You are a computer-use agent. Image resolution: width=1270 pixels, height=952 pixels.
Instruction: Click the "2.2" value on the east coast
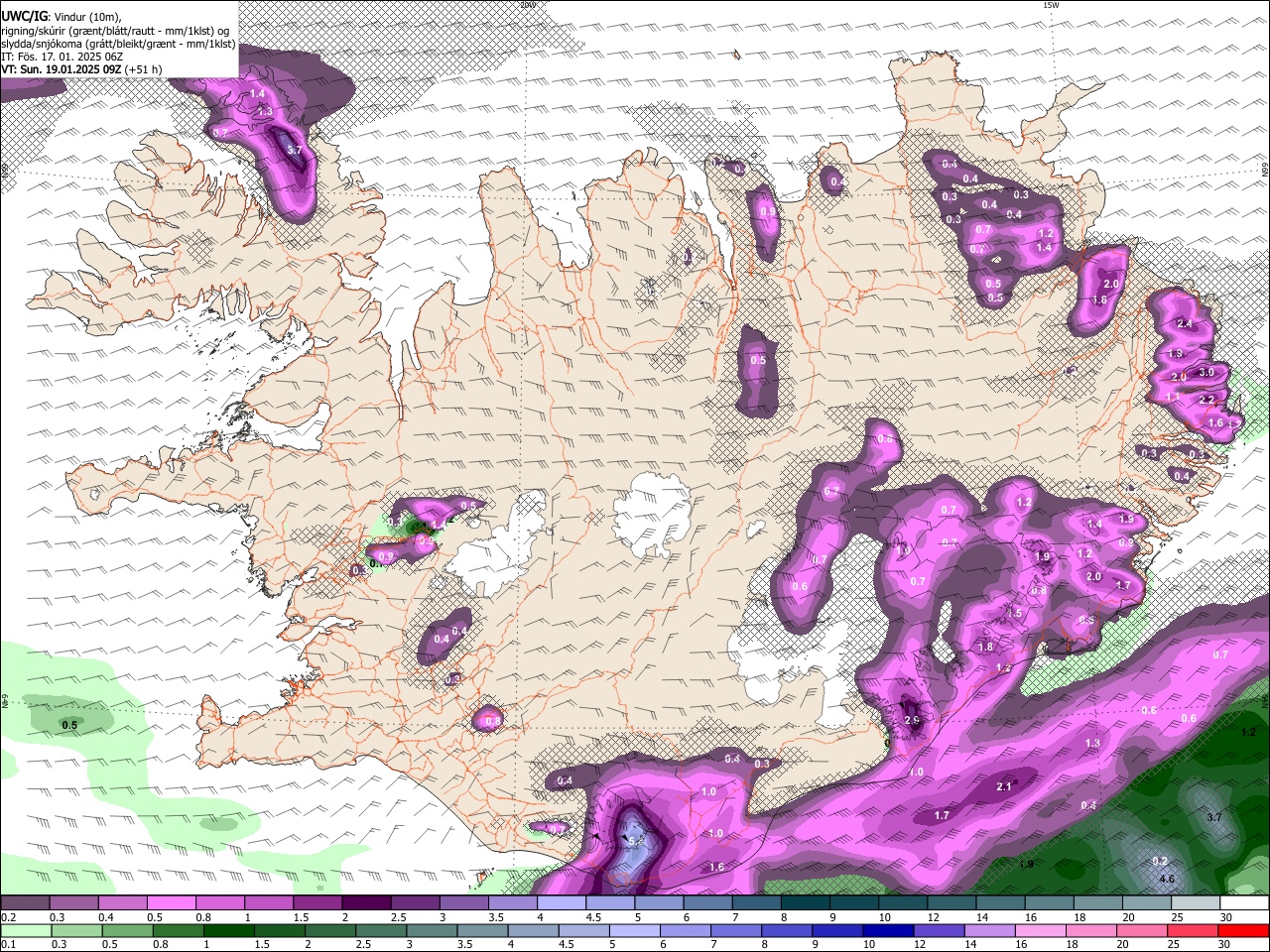tap(1206, 400)
